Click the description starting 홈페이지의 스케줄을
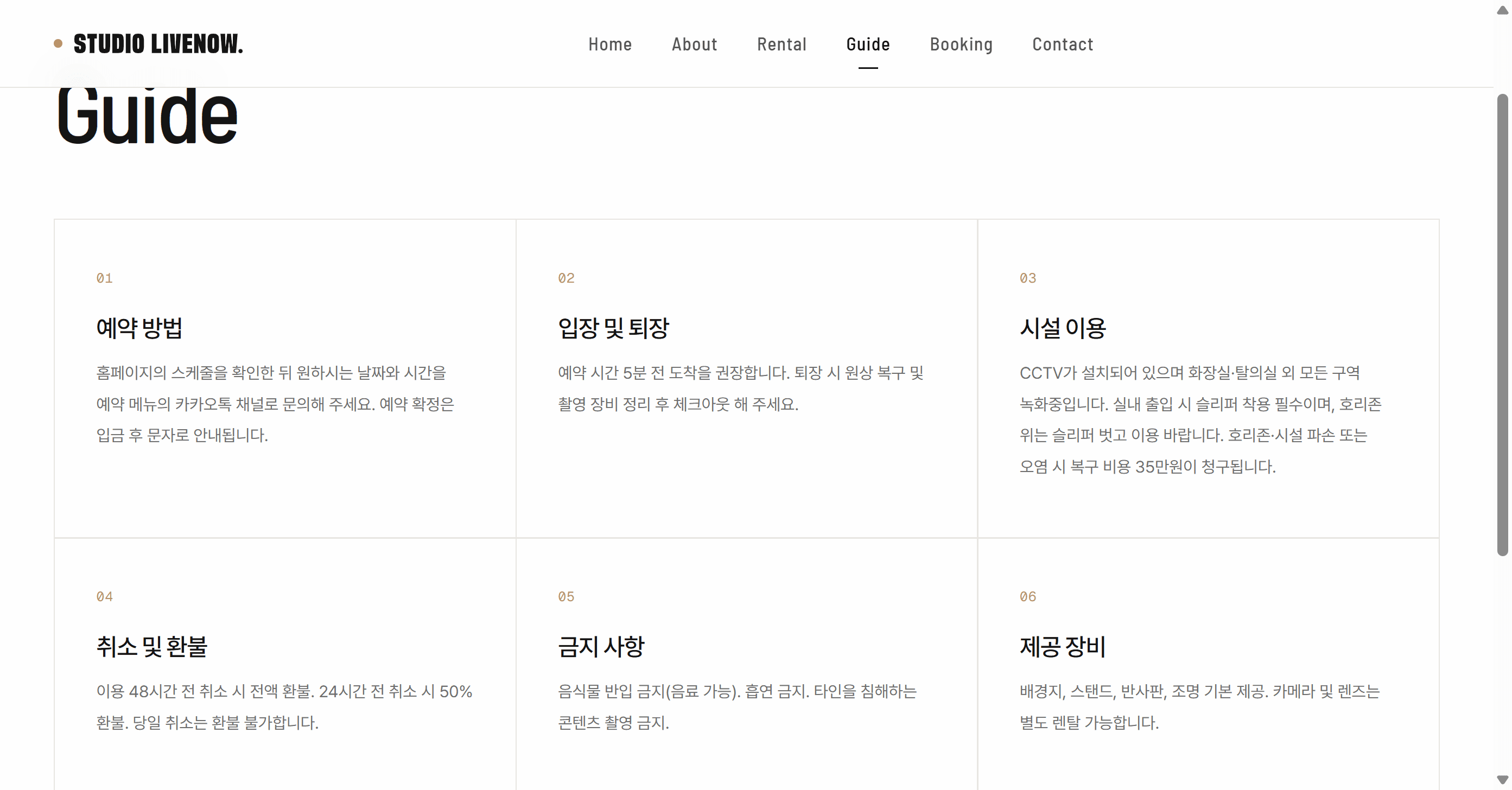The height and width of the screenshot is (790, 1512). click(275, 404)
